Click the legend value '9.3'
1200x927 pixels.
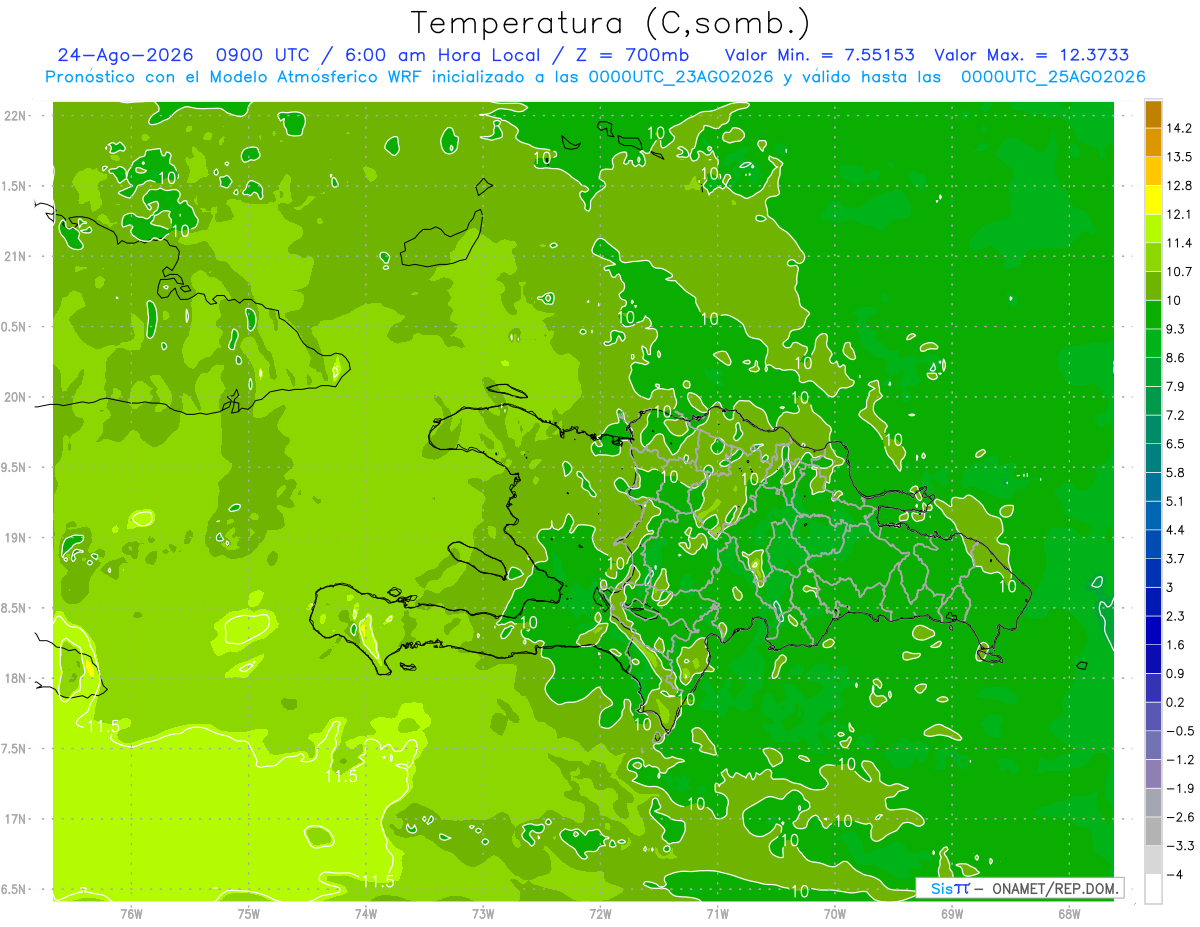coord(1177,329)
